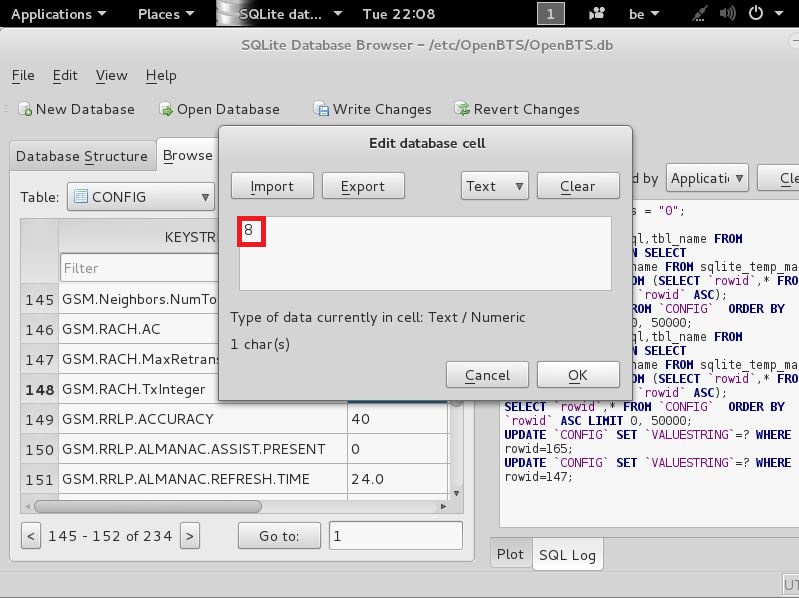Click the Import button in dialog
The width and height of the screenshot is (799, 598).
tap(272, 186)
